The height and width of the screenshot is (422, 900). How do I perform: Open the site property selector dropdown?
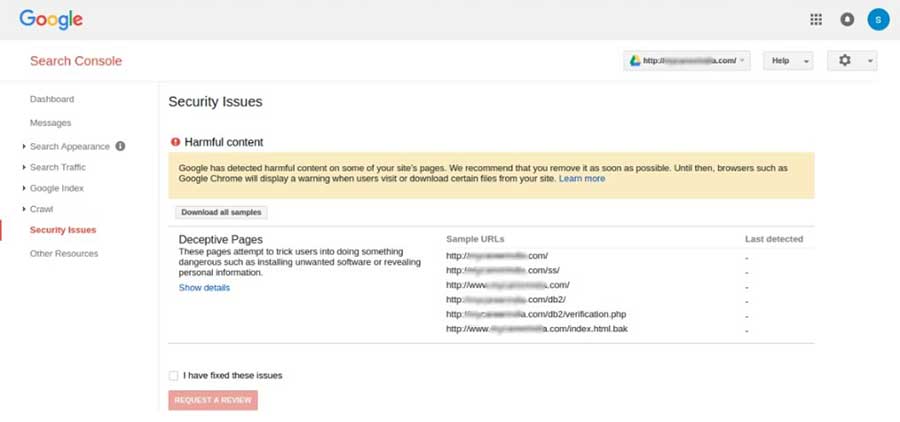(x=687, y=60)
